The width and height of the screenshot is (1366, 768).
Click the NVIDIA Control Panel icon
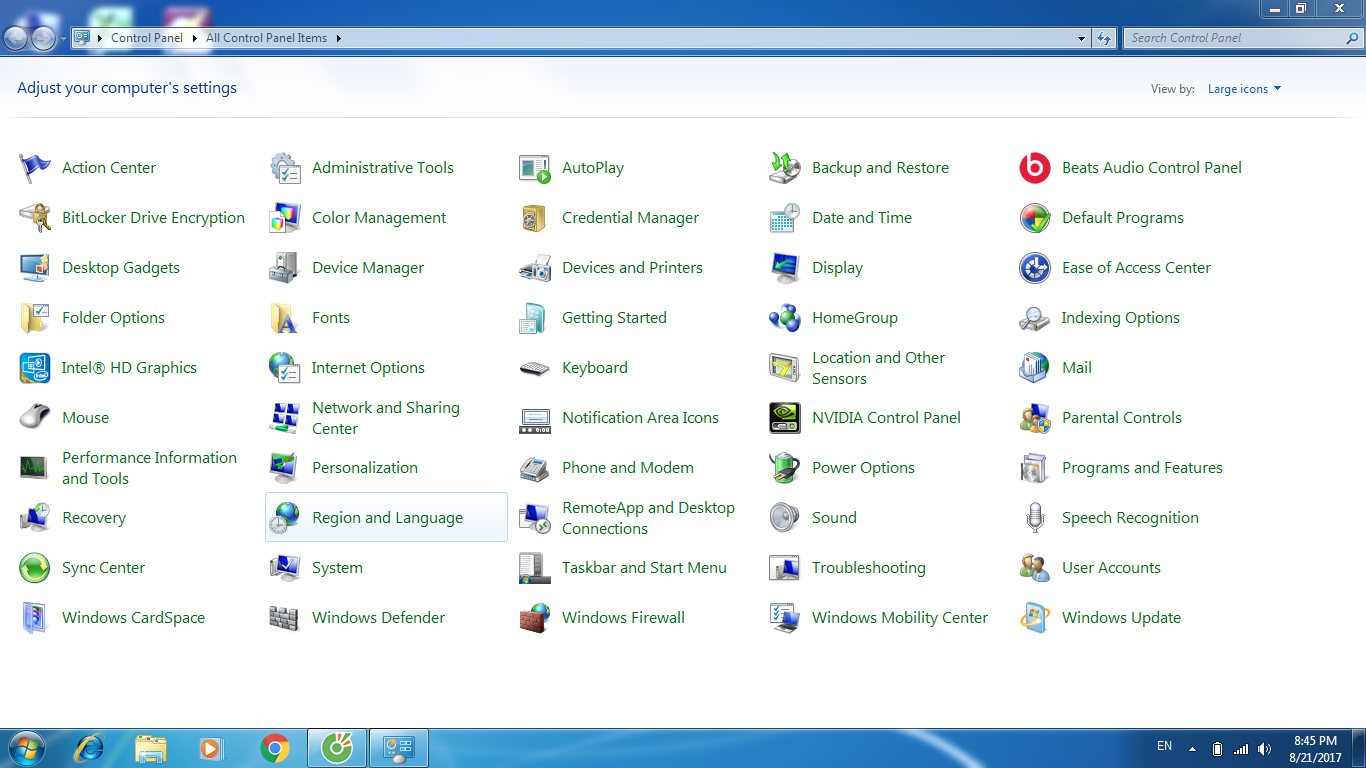(785, 418)
